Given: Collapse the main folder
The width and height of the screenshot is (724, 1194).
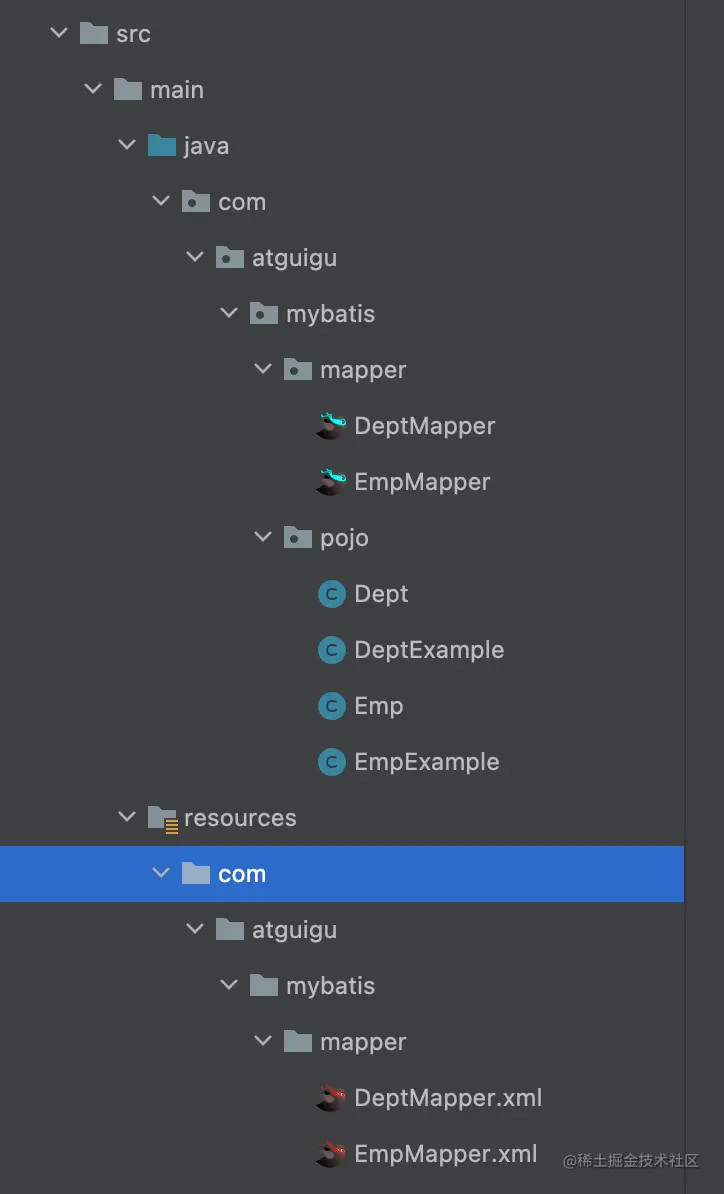Looking at the screenshot, I should coord(92,89).
